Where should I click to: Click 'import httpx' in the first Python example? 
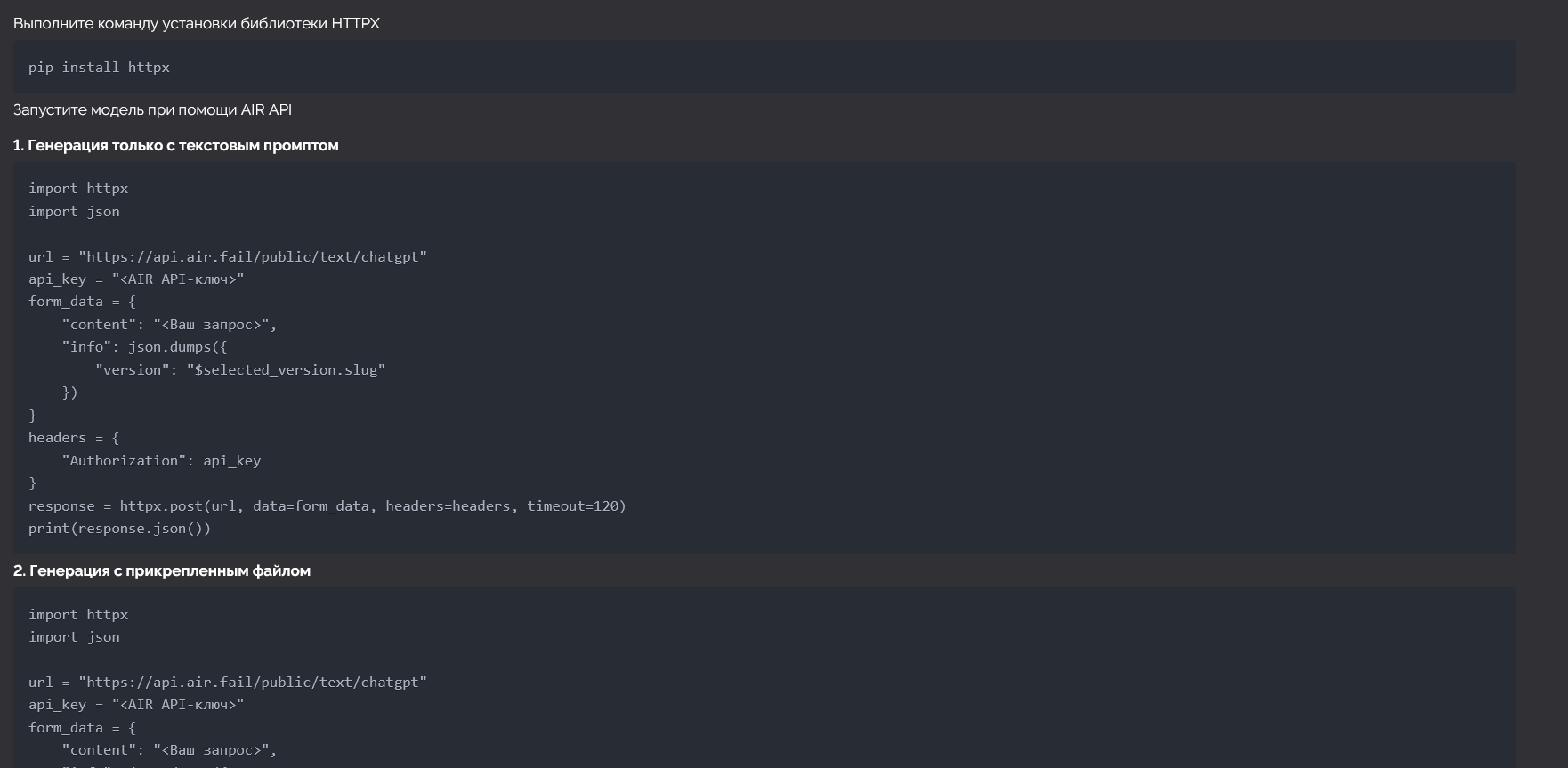(x=78, y=189)
